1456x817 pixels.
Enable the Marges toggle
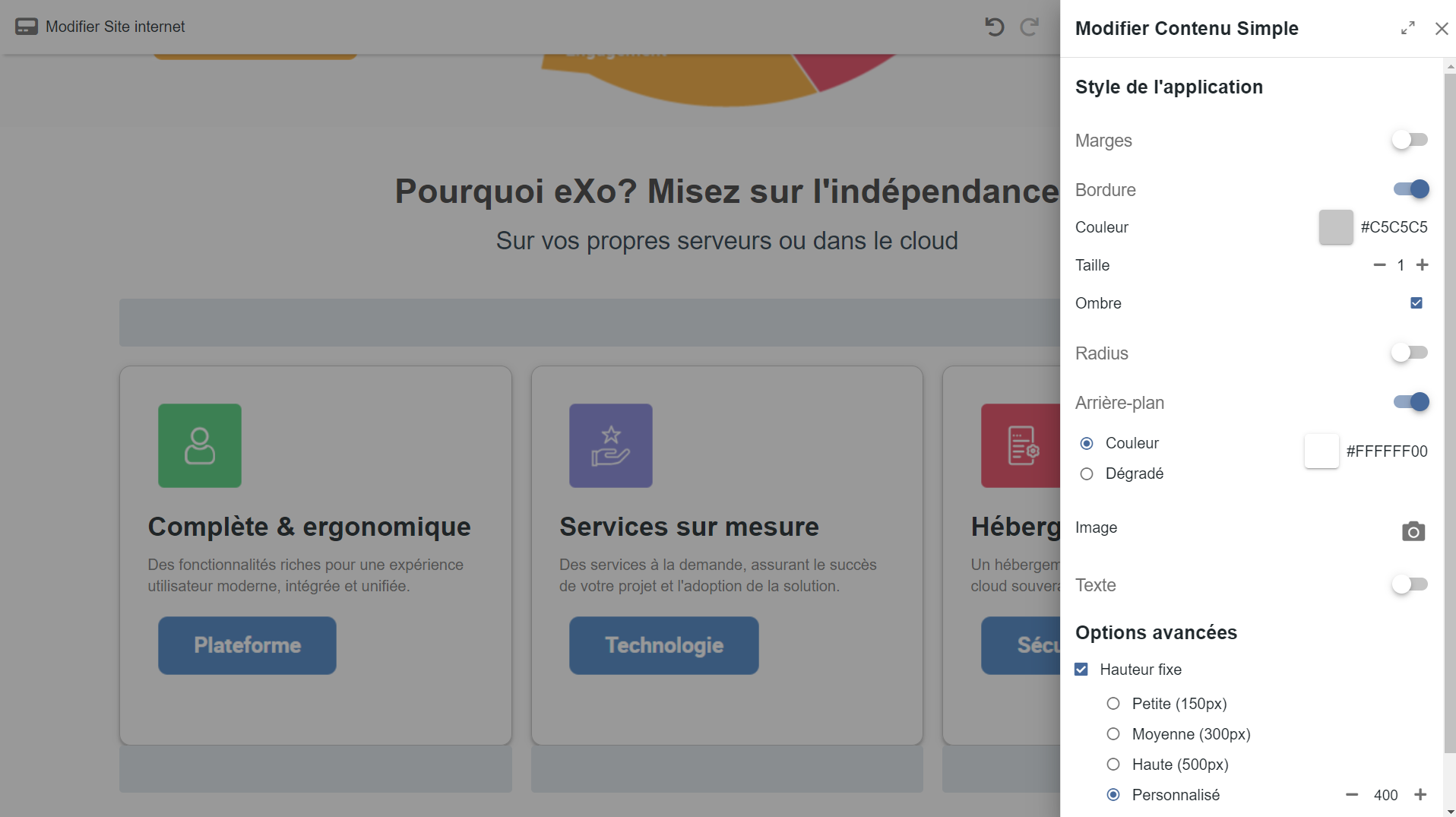click(x=1410, y=140)
